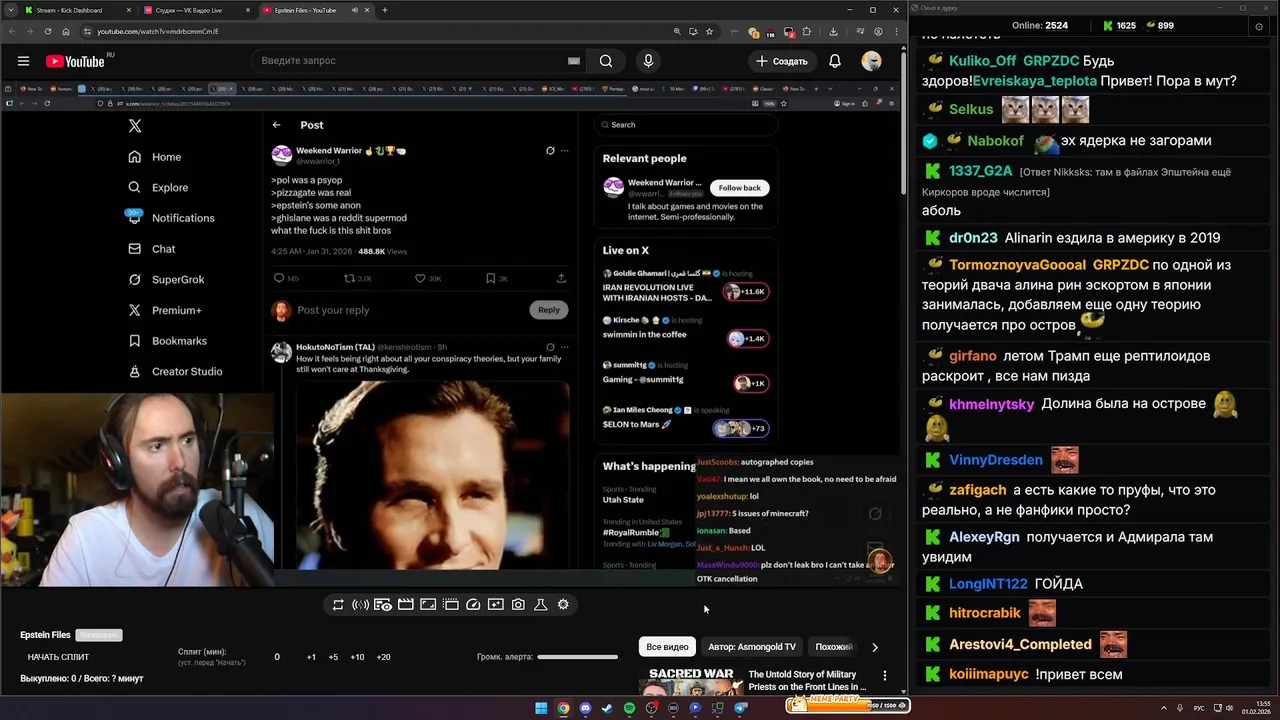Toggle loop icon in video toolbar
1280x720 pixels.
(338, 605)
